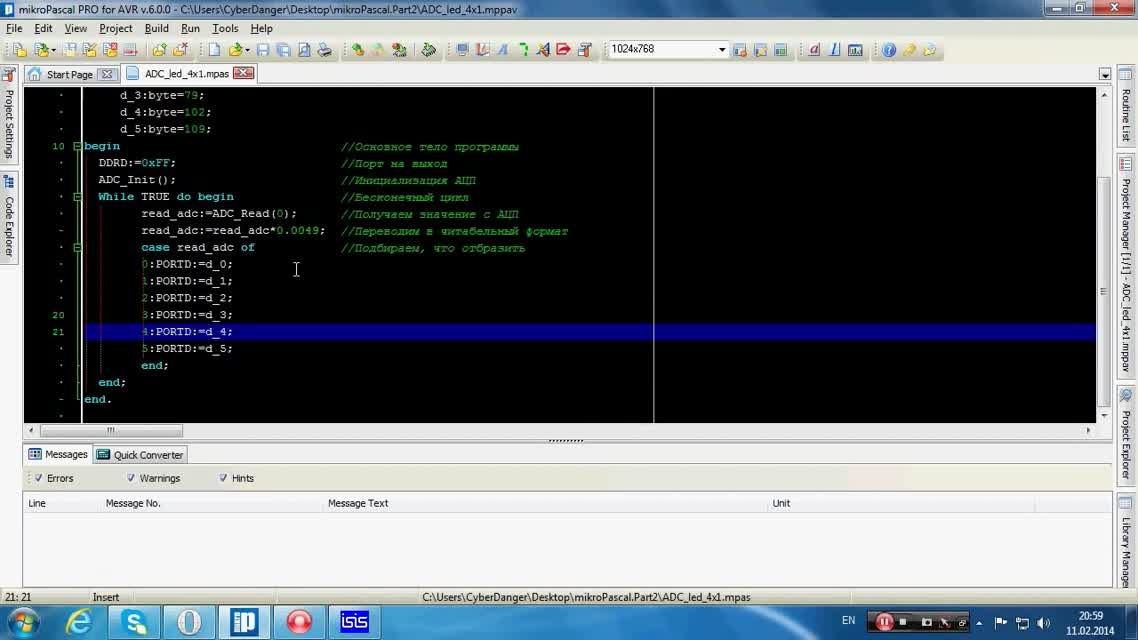Show hidden system tray icons arrow
The image size is (1138, 640).
pos(979,623)
